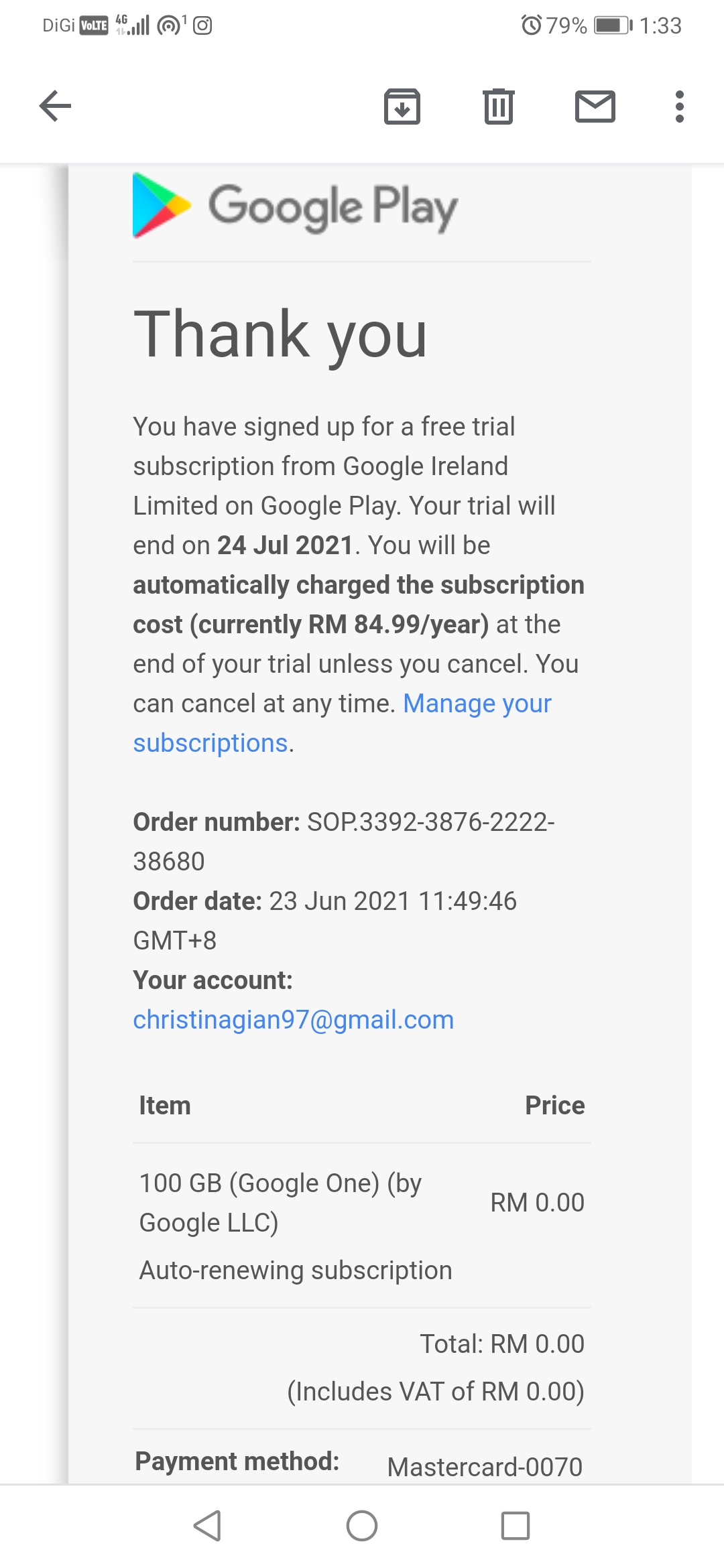This screenshot has height=1568, width=724.
Task: Tap the Thank you heading
Action: click(x=280, y=335)
